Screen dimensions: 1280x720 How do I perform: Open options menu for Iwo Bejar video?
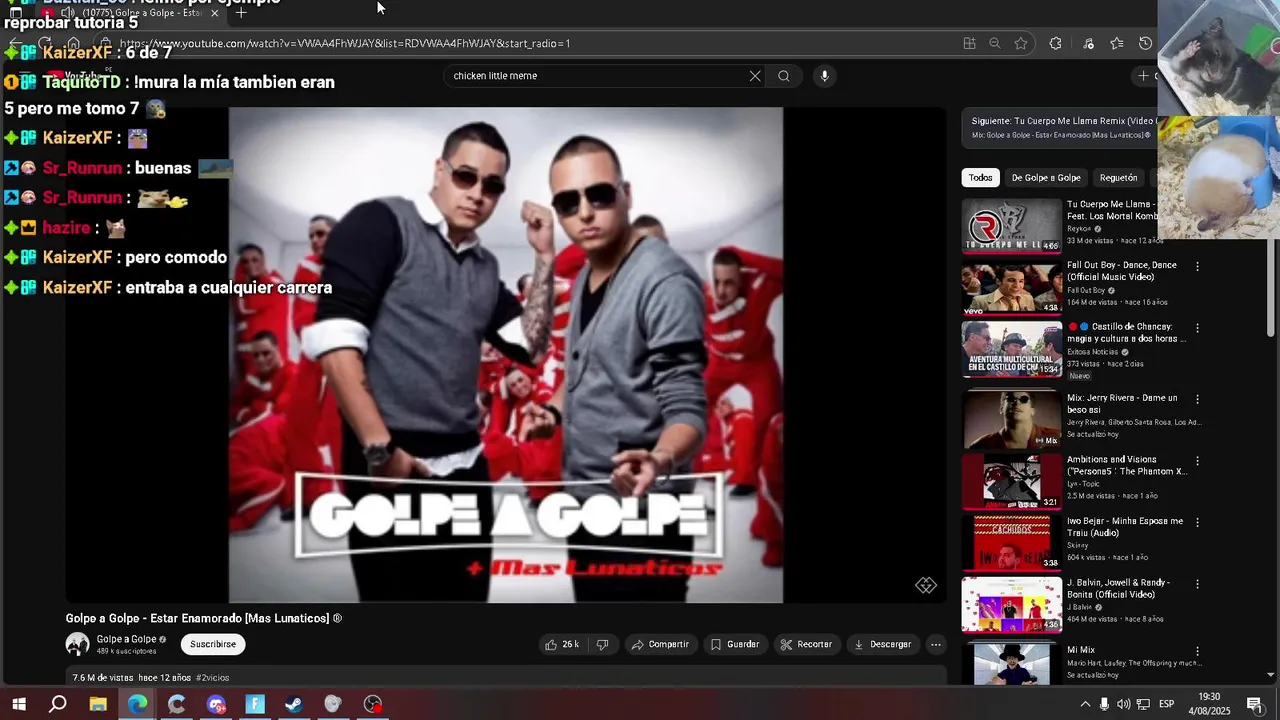point(1197,522)
